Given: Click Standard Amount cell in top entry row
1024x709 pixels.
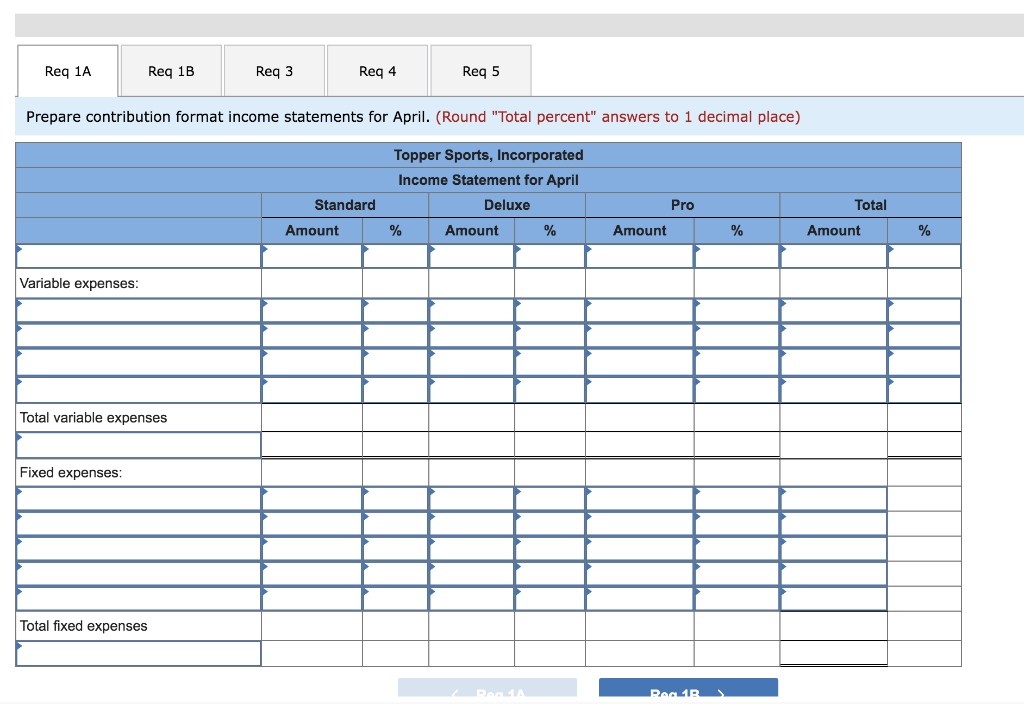Looking at the screenshot, I should (x=312, y=256).
